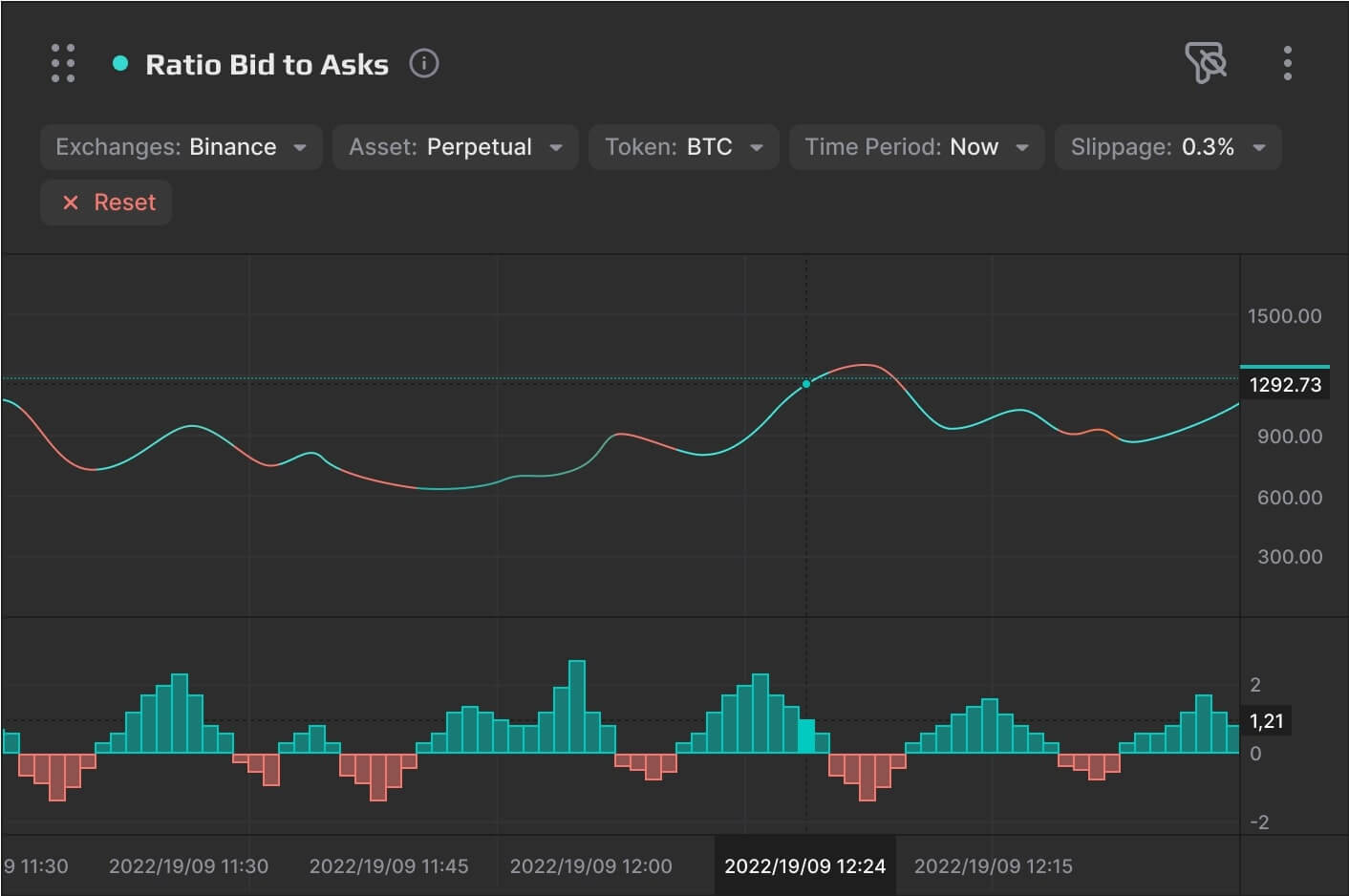Click the teal status dot beside title
Viewport: 1349px width, 896px height.
tap(120, 64)
